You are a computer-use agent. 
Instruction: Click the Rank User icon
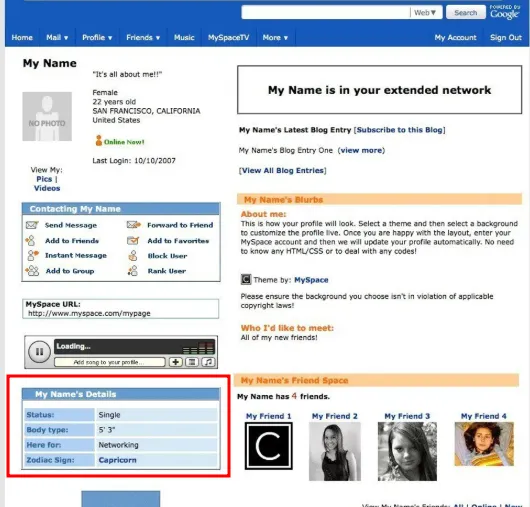click(x=133, y=270)
